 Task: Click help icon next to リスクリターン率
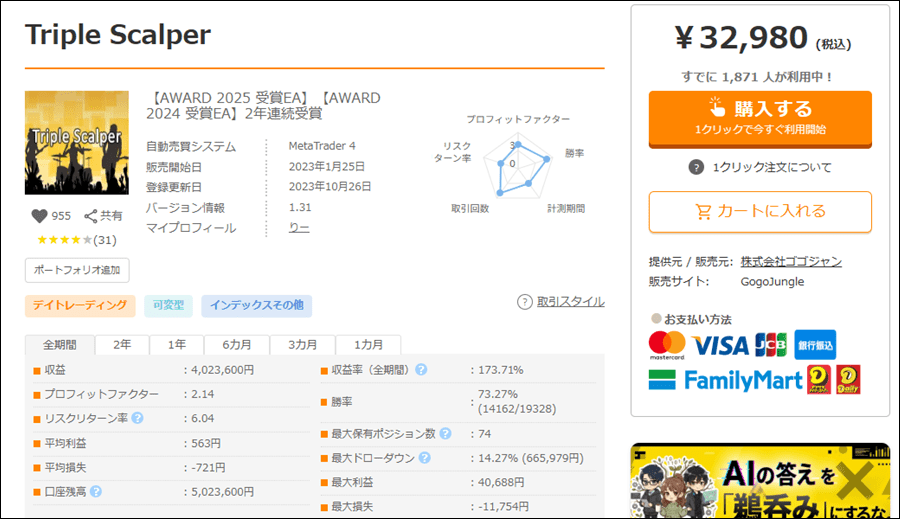pyautogui.click(x=137, y=418)
